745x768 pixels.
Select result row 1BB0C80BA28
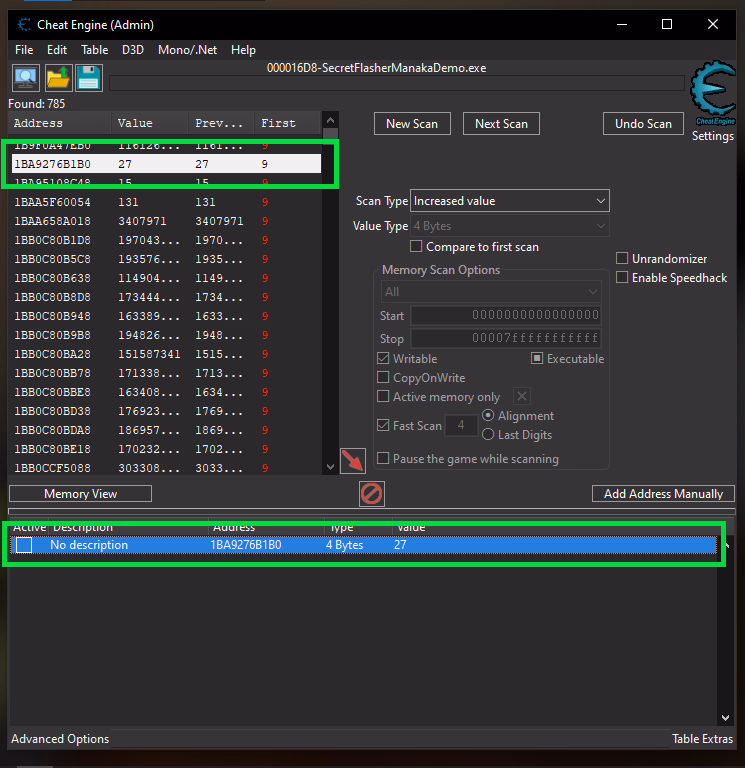(167, 354)
